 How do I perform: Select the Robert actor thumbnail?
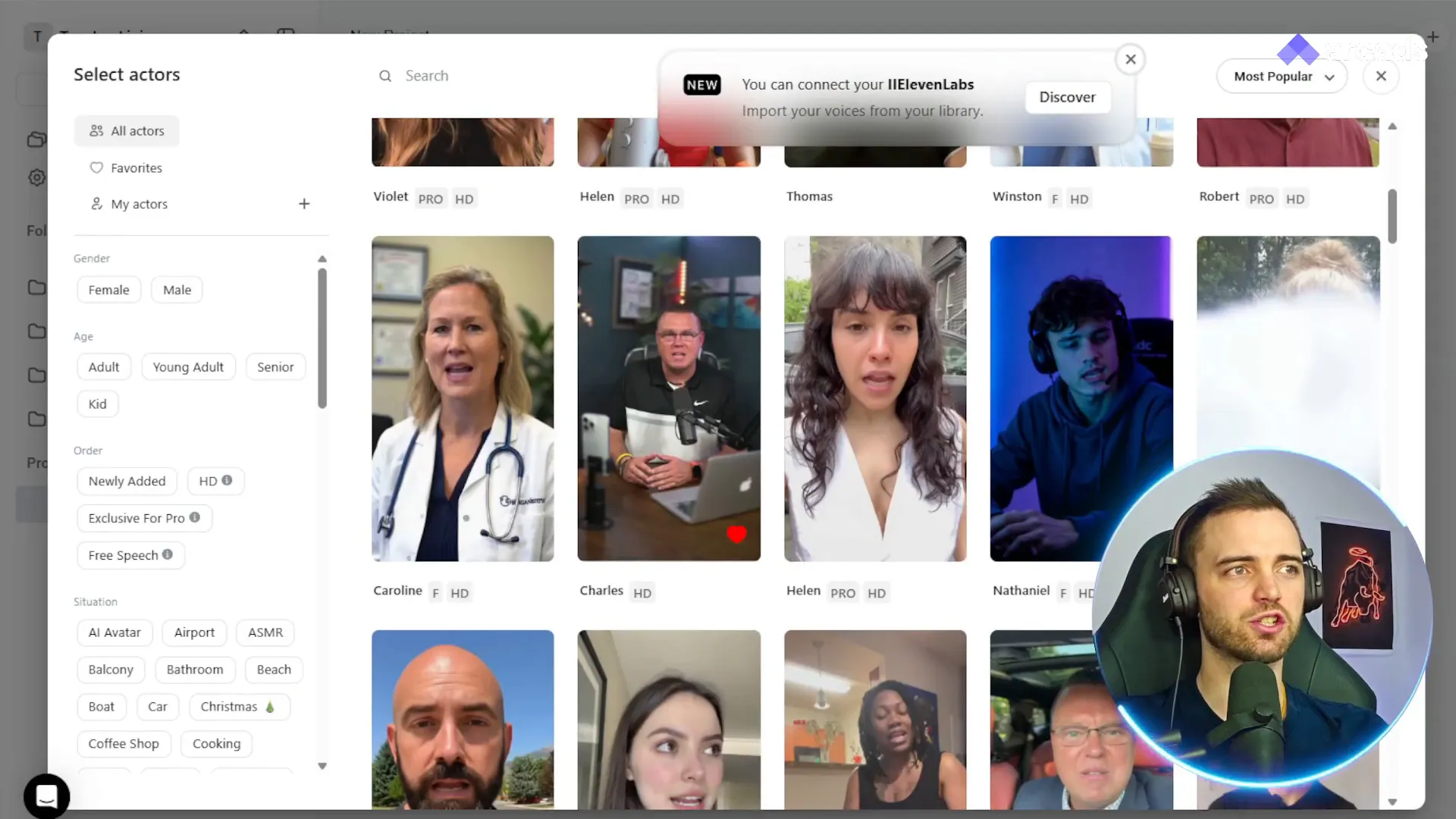[1288, 142]
